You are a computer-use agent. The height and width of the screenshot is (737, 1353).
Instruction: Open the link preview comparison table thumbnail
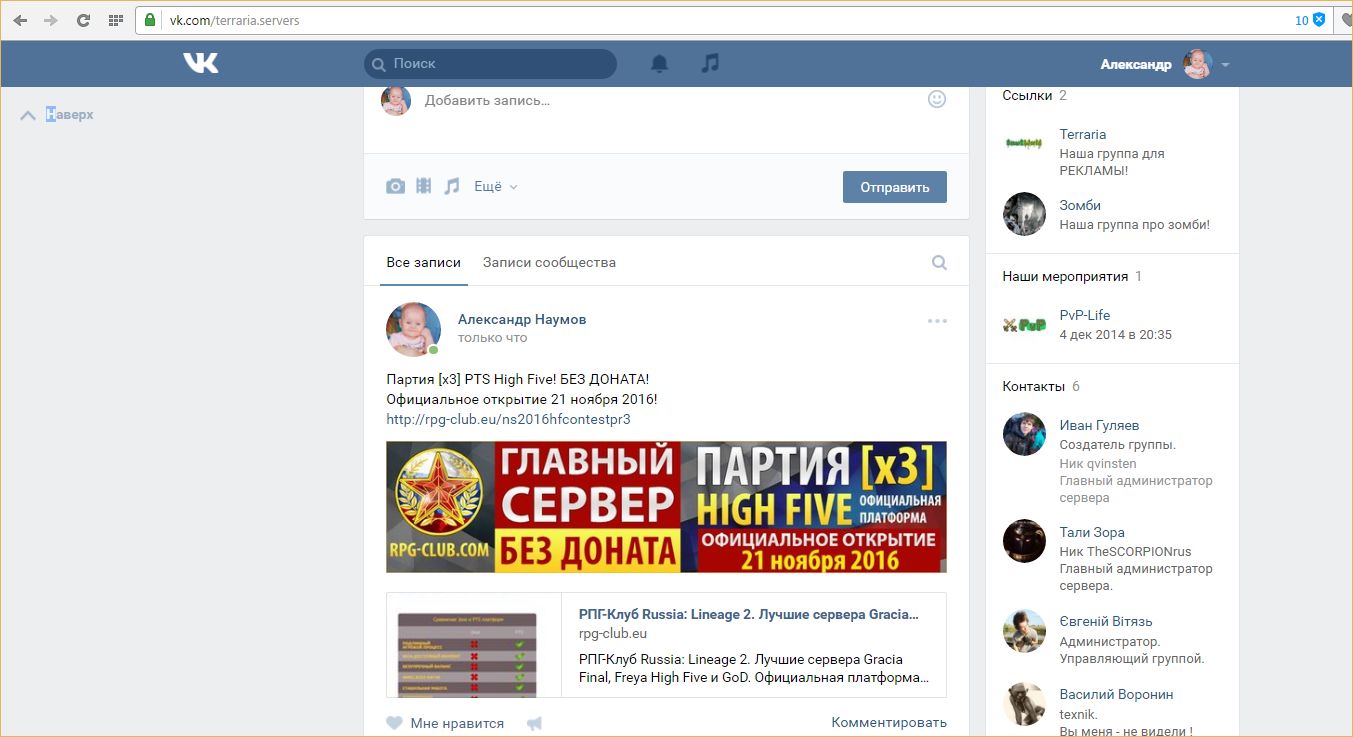[x=467, y=653]
